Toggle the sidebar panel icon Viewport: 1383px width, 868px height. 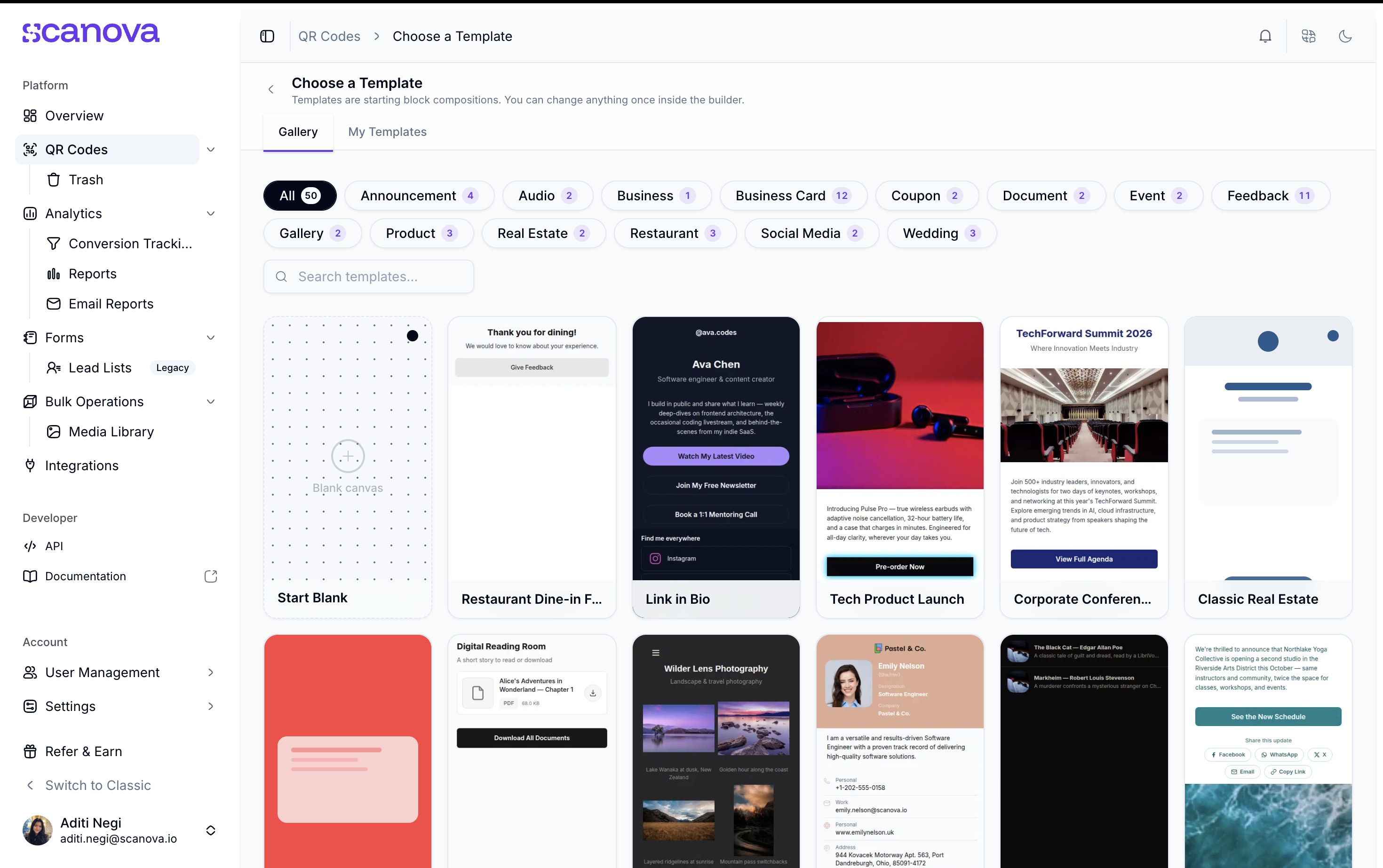pyautogui.click(x=267, y=36)
